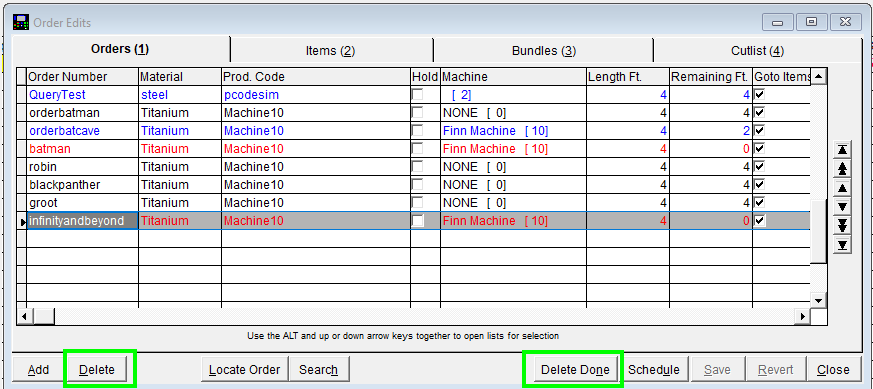873x389 pixels.
Task: Toggle Goto Items checkbox for blackpanther
Action: click(x=759, y=184)
